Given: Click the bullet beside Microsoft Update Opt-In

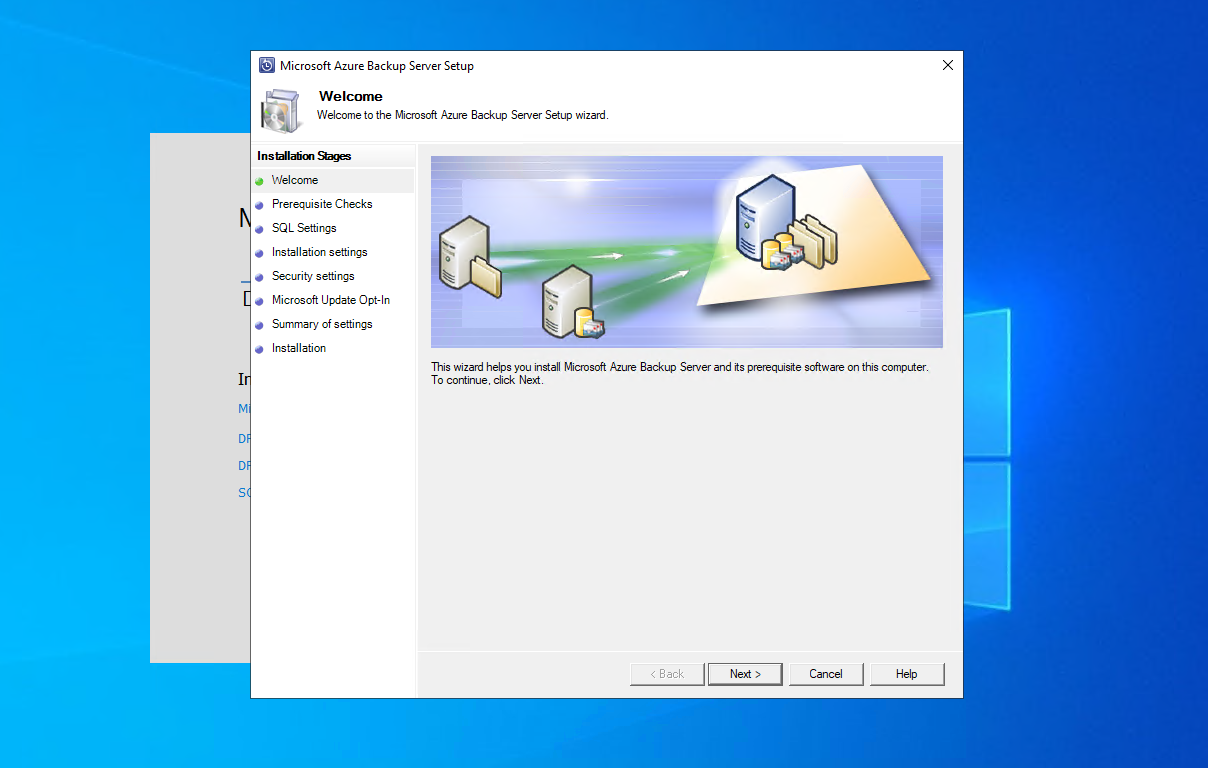Looking at the screenshot, I should 259,301.
